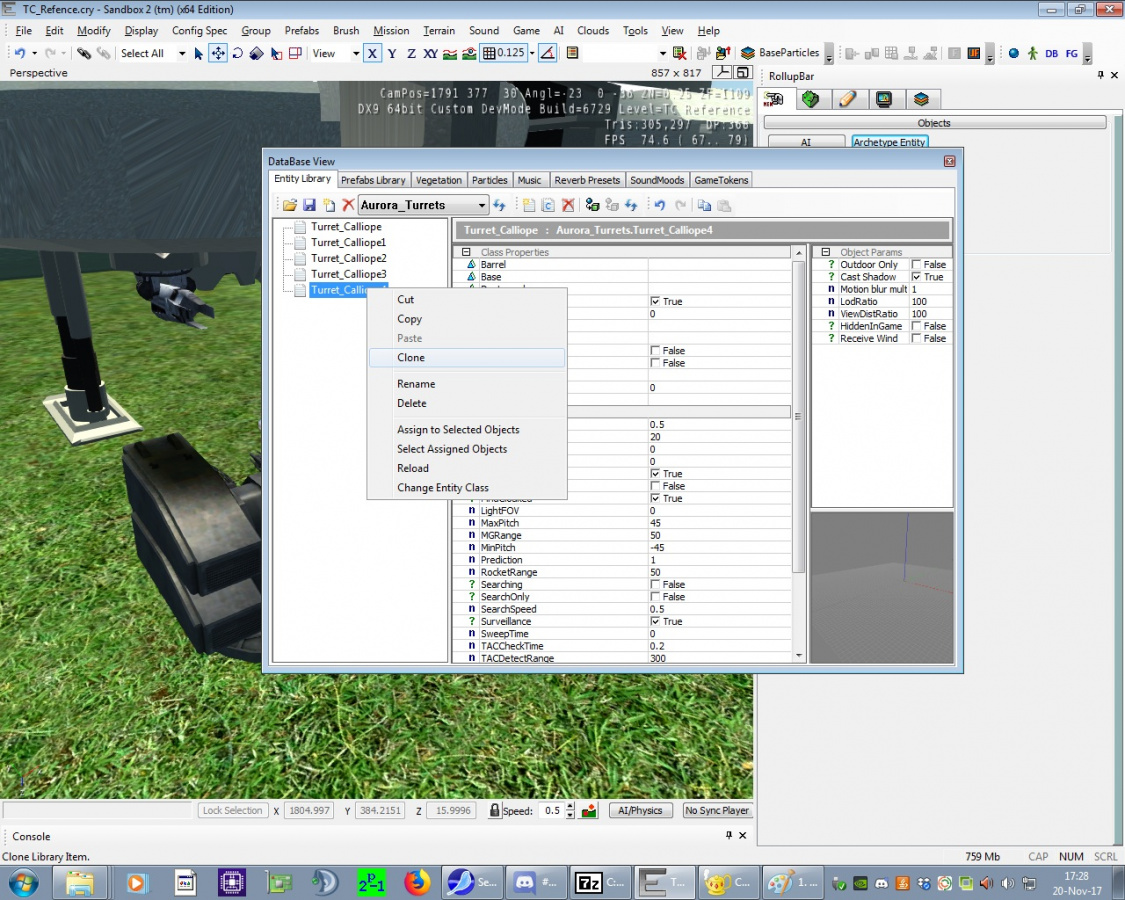The height and width of the screenshot is (900, 1125).
Task: Enable the Outdoor Only checkbox
Action: tap(917, 265)
